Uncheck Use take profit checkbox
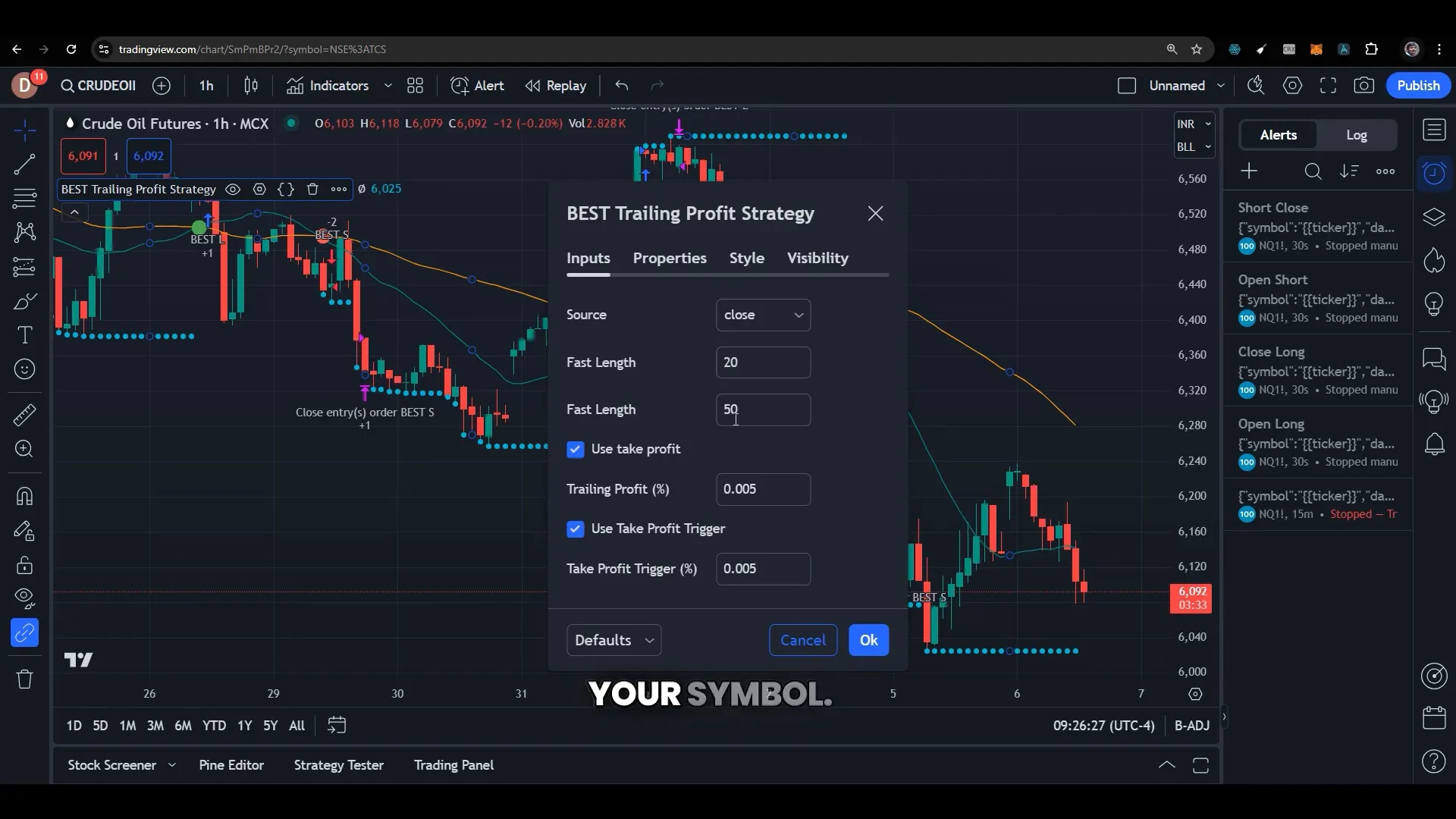Viewport: 1456px width, 819px height. pos(576,450)
